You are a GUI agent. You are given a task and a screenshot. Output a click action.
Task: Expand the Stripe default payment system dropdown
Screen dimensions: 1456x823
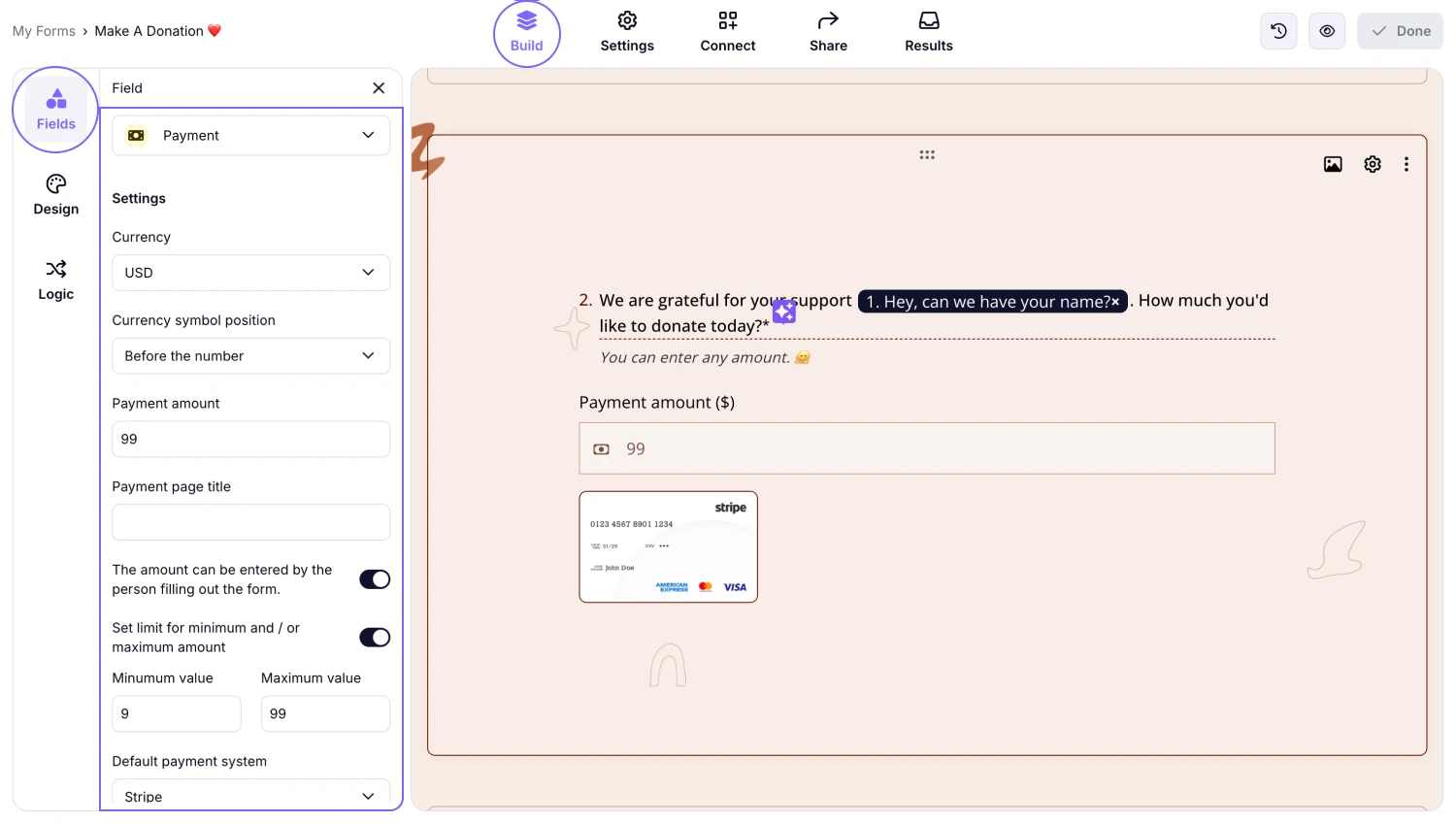(250, 796)
